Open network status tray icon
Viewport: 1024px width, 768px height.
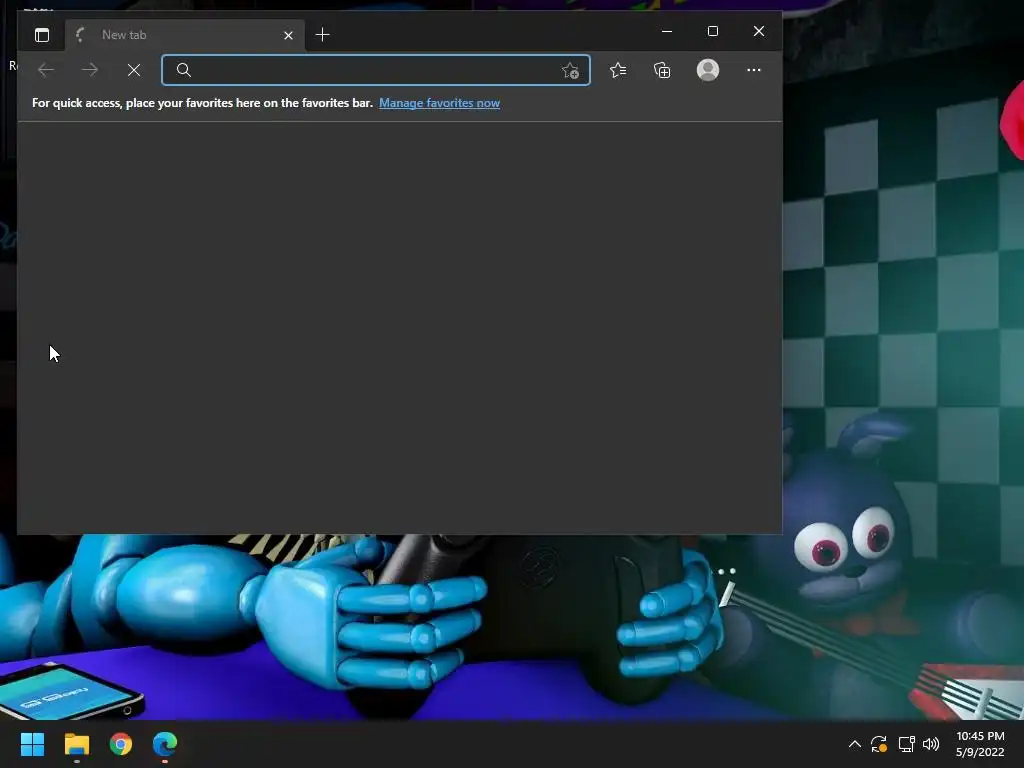pyautogui.click(x=906, y=744)
